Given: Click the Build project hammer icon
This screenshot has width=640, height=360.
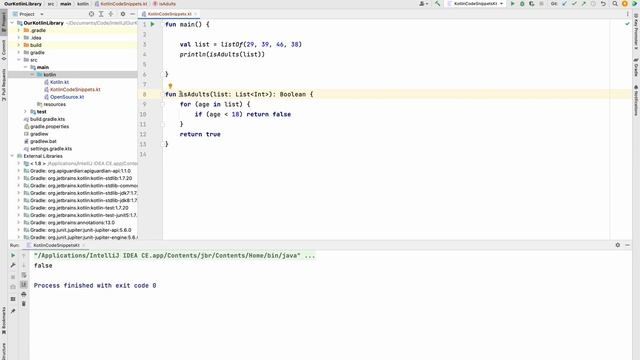Looking at the screenshot, I should point(438,4).
